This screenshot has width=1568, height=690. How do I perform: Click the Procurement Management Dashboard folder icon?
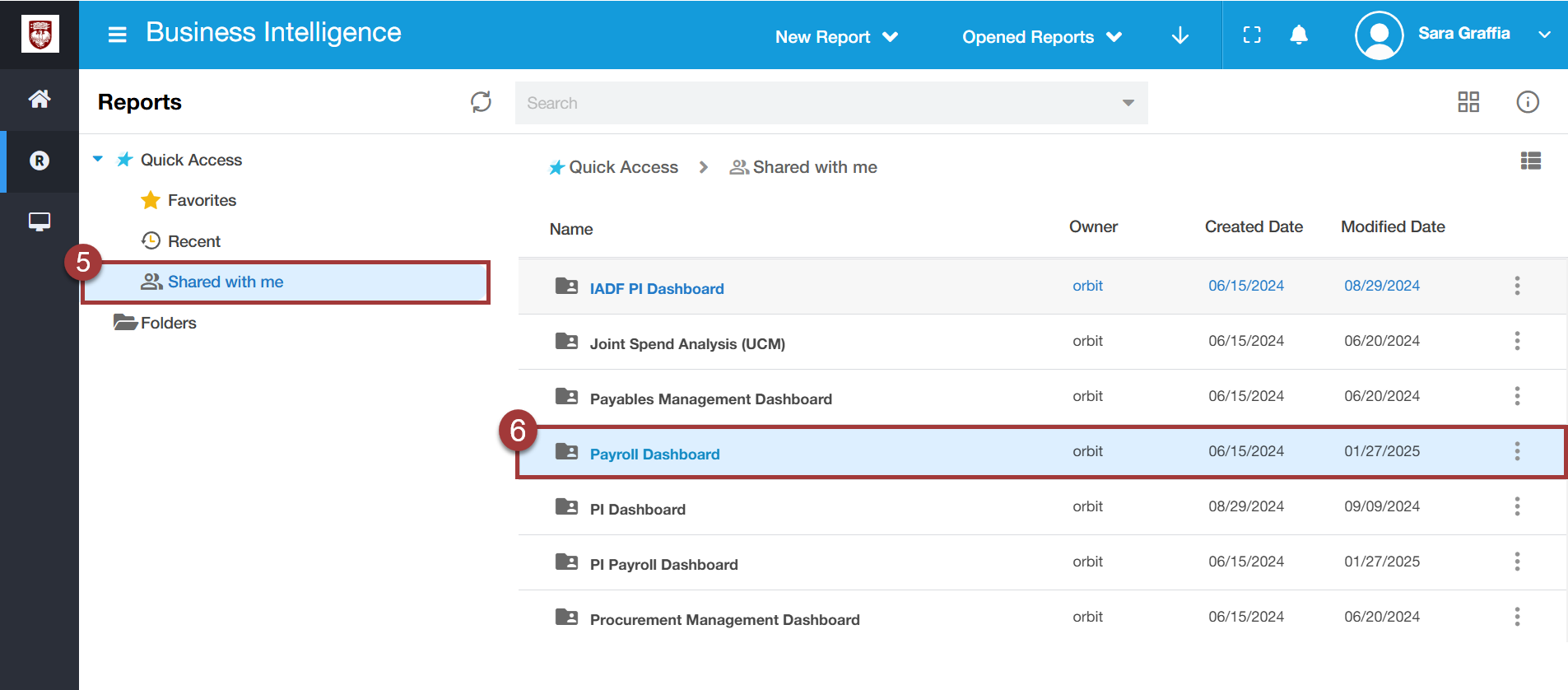566,617
